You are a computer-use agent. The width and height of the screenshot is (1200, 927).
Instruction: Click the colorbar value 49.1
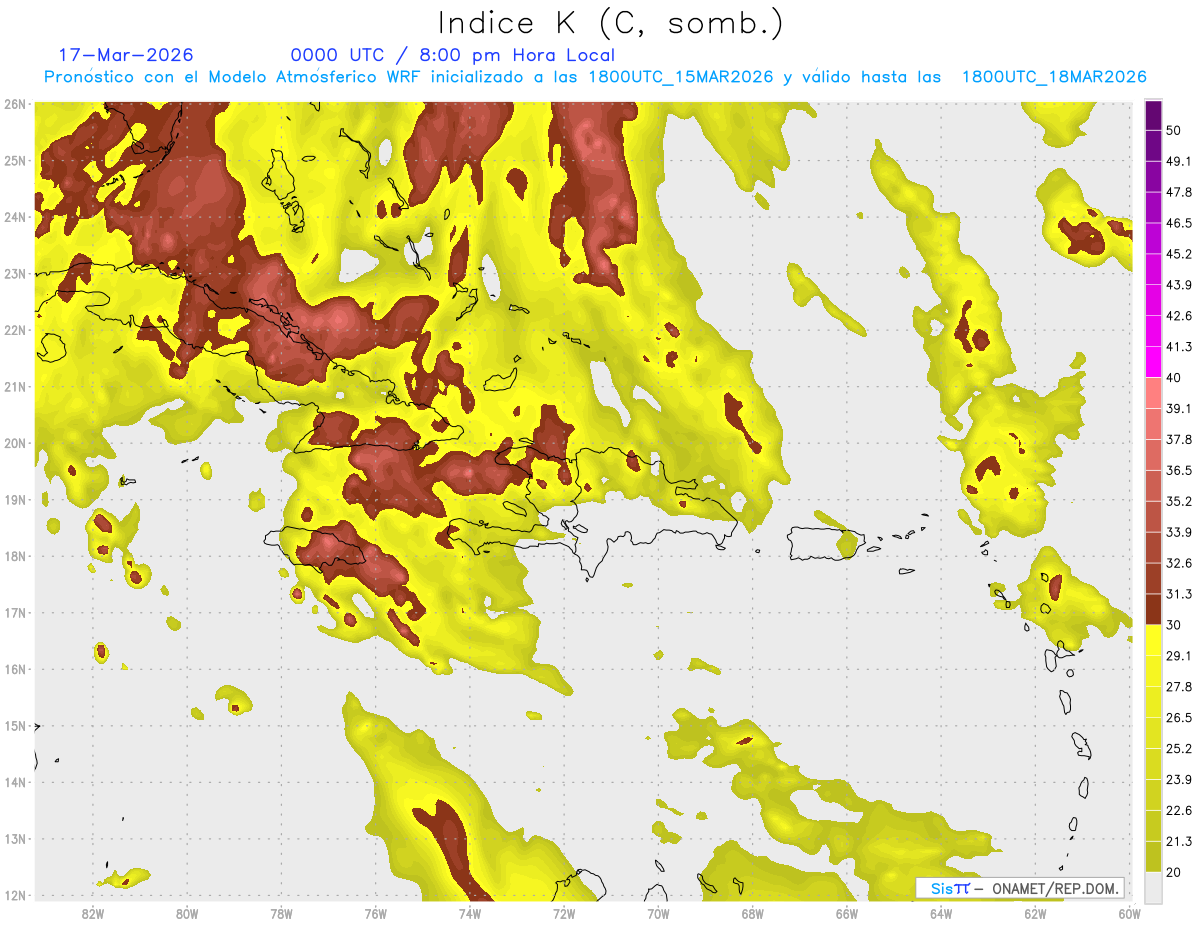tap(1179, 161)
